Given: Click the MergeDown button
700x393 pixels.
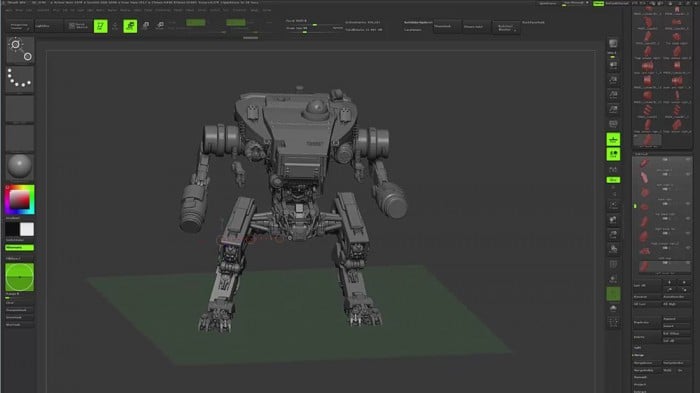Looking at the screenshot, I should [646, 363].
